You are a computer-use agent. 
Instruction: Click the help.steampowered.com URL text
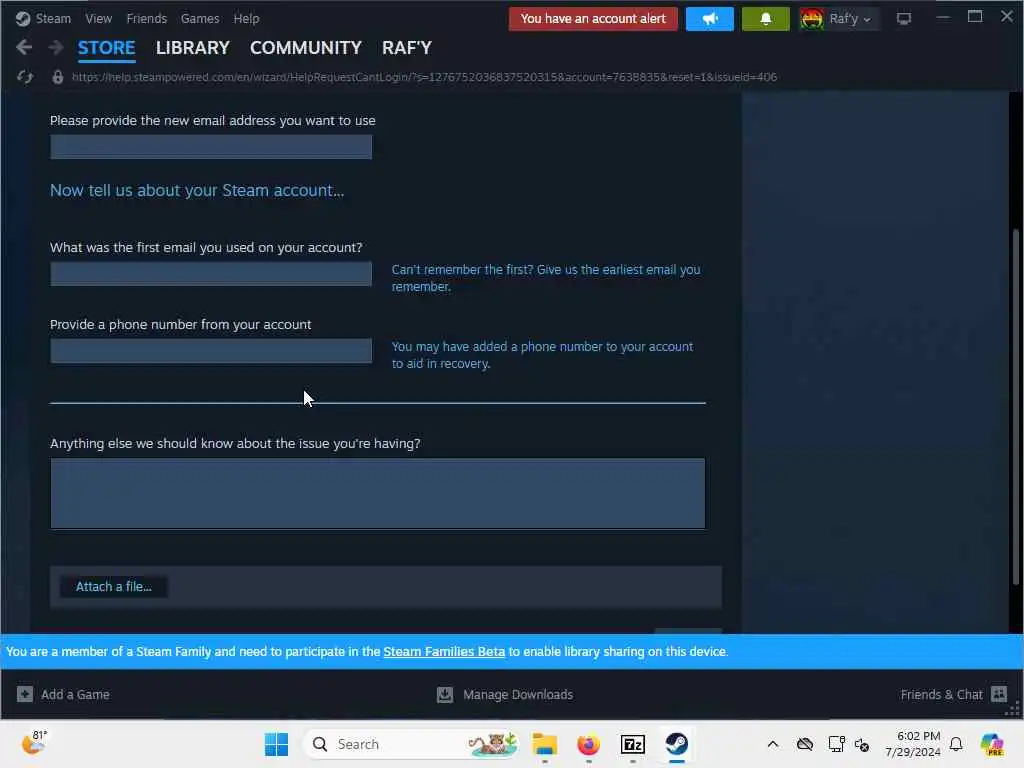coord(424,77)
